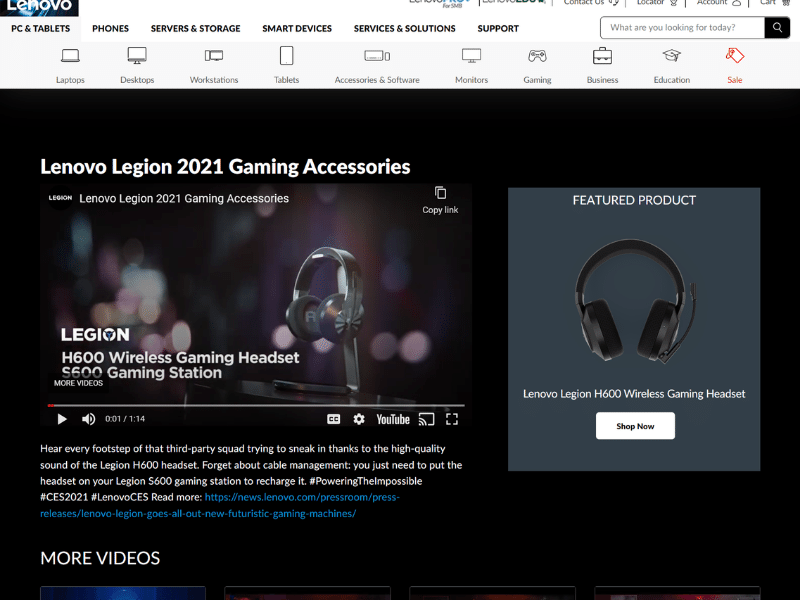The width and height of the screenshot is (800, 600).
Task: Click the MORE VIDEOS section heading
Action: 100,558
